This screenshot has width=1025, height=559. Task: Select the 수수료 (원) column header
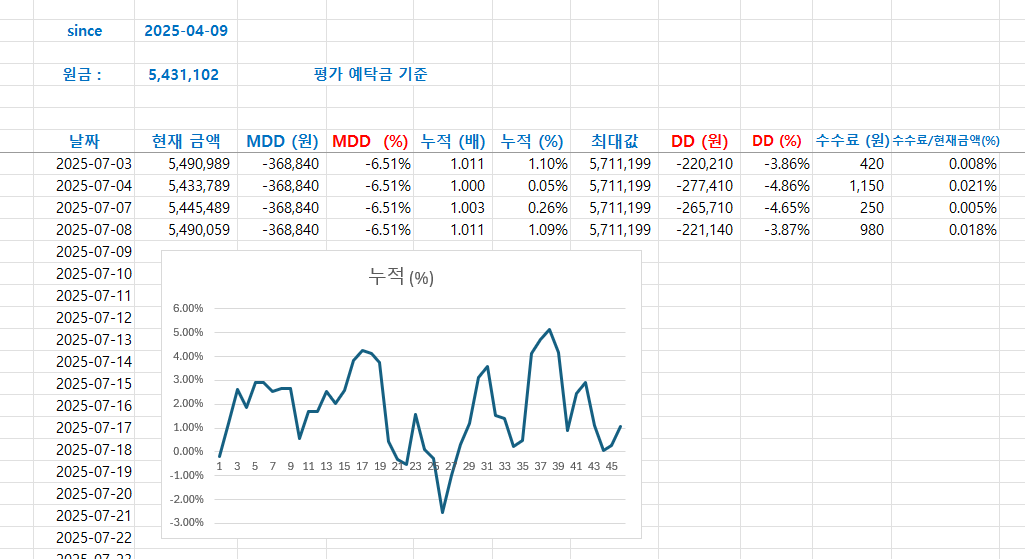pyautogui.click(x=852, y=141)
